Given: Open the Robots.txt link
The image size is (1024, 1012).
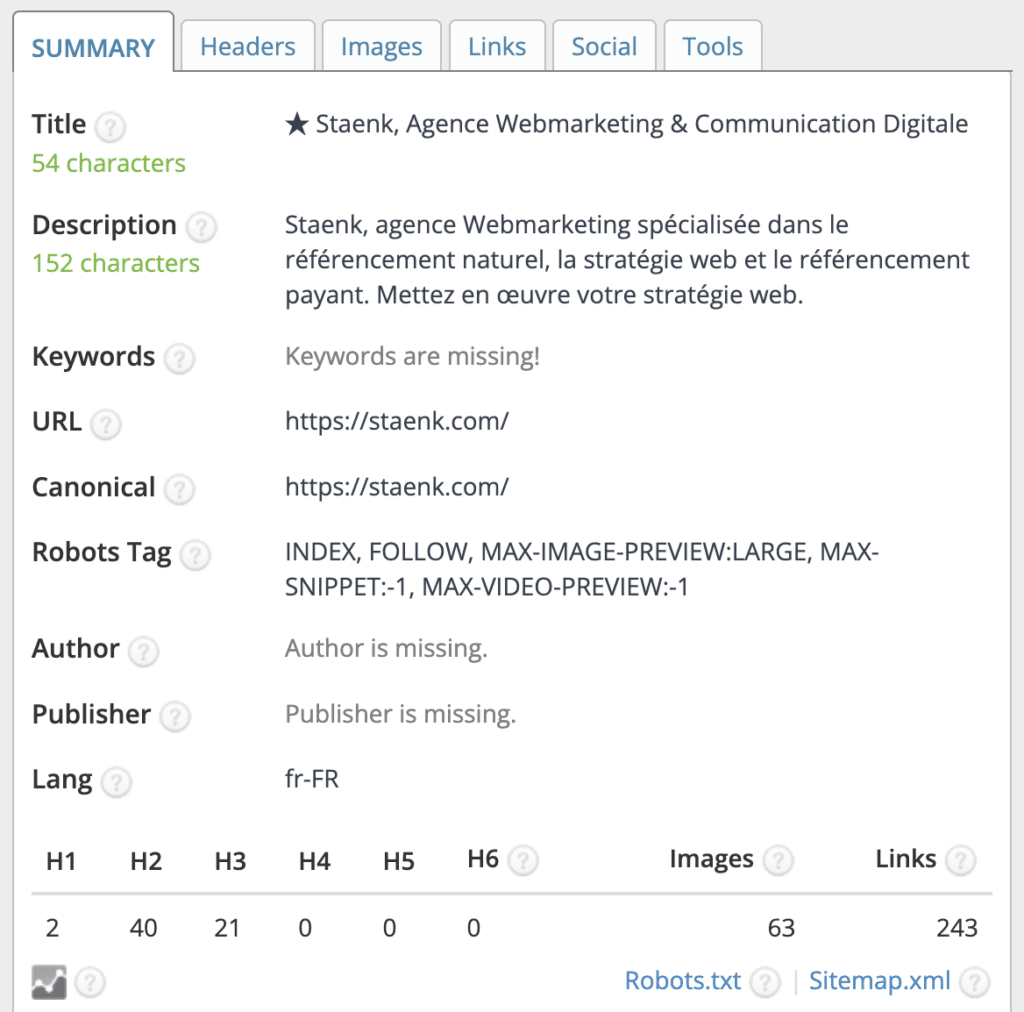Looking at the screenshot, I should [683, 981].
